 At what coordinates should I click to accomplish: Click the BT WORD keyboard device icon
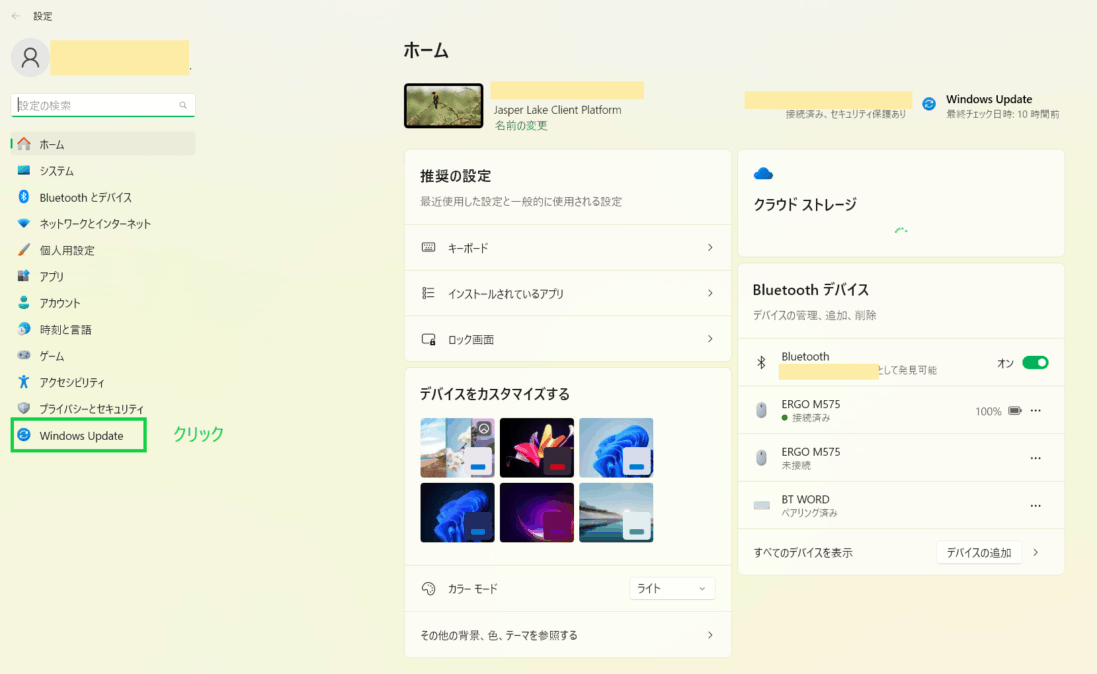(x=762, y=505)
